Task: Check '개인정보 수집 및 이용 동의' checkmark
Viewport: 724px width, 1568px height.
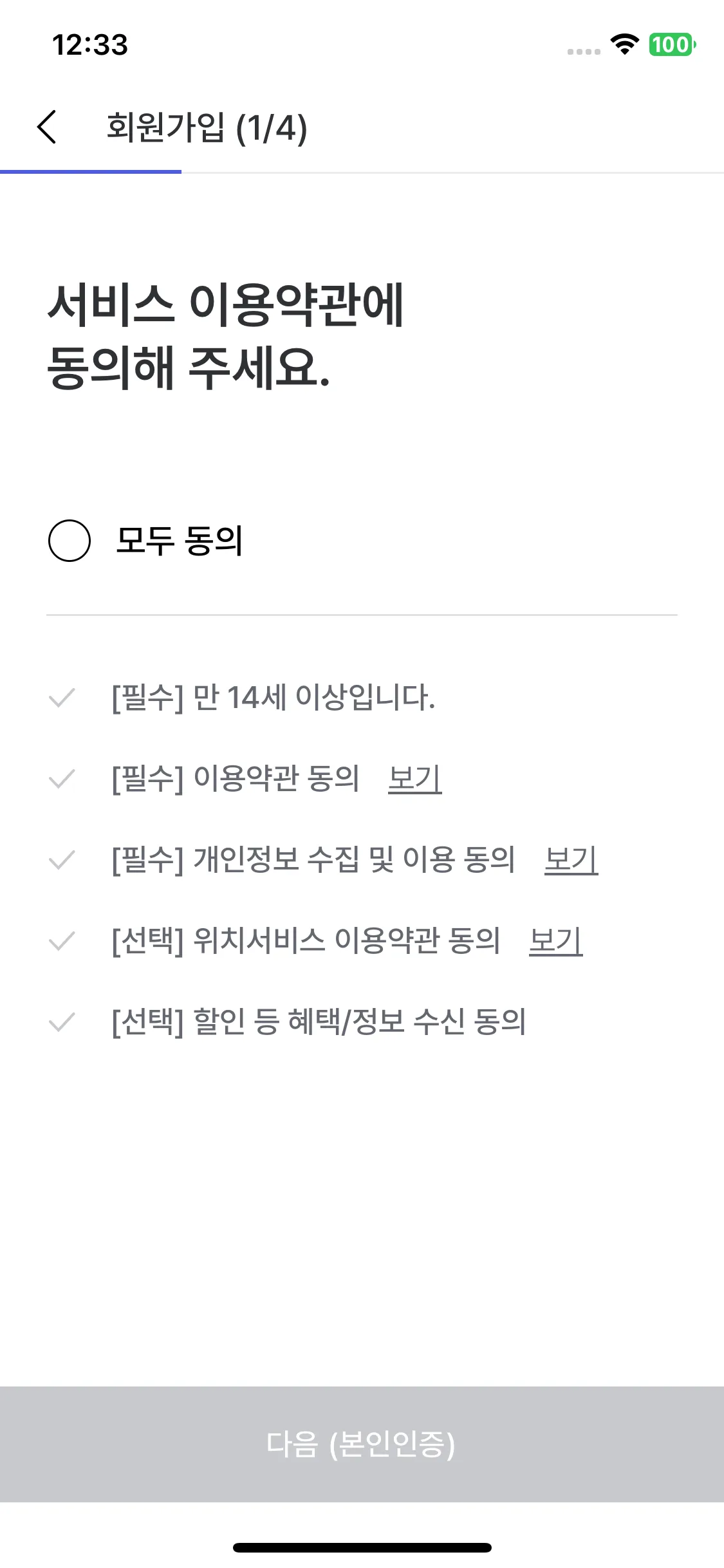Action: 62,860
